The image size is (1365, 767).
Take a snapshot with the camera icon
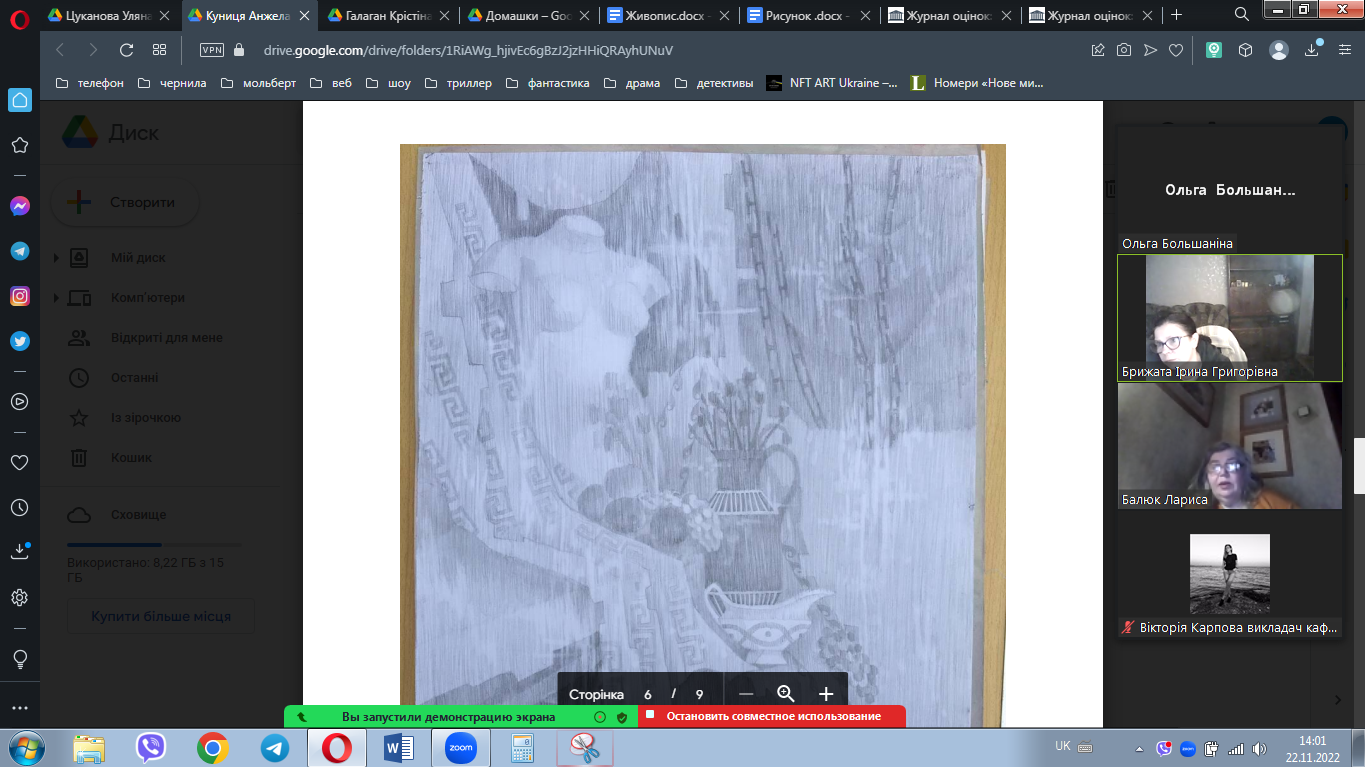point(1124,50)
